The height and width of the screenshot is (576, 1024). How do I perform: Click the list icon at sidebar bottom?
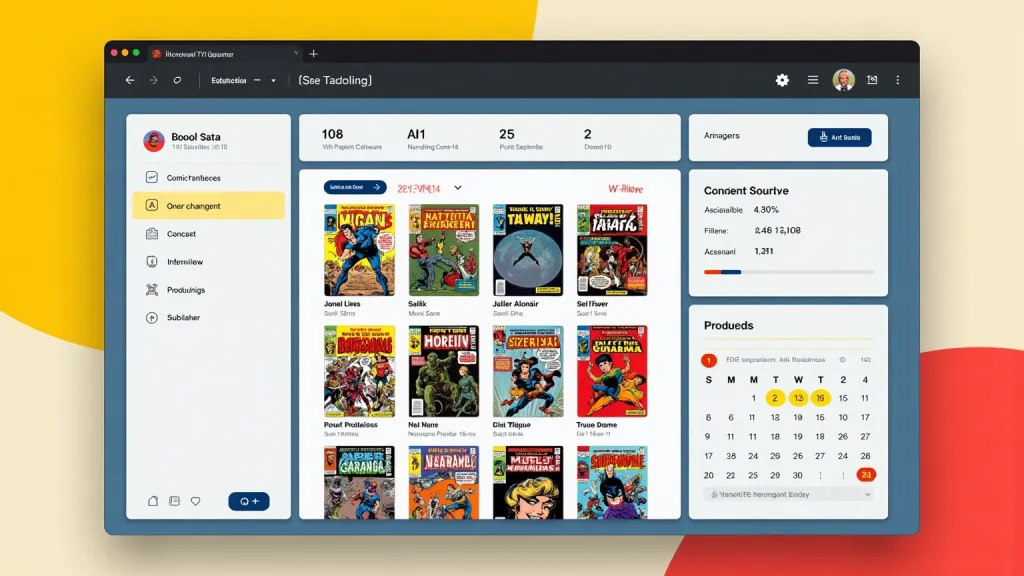click(x=174, y=501)
